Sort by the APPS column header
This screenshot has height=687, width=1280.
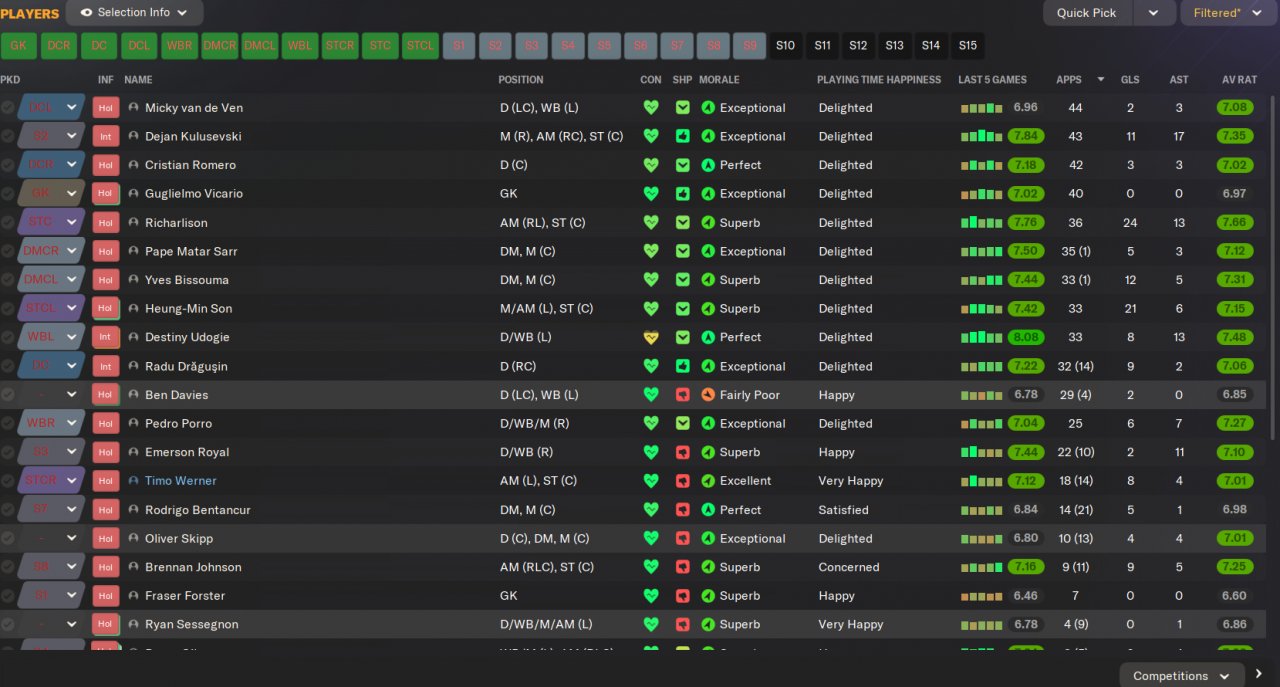click(x=1069, y=79)
